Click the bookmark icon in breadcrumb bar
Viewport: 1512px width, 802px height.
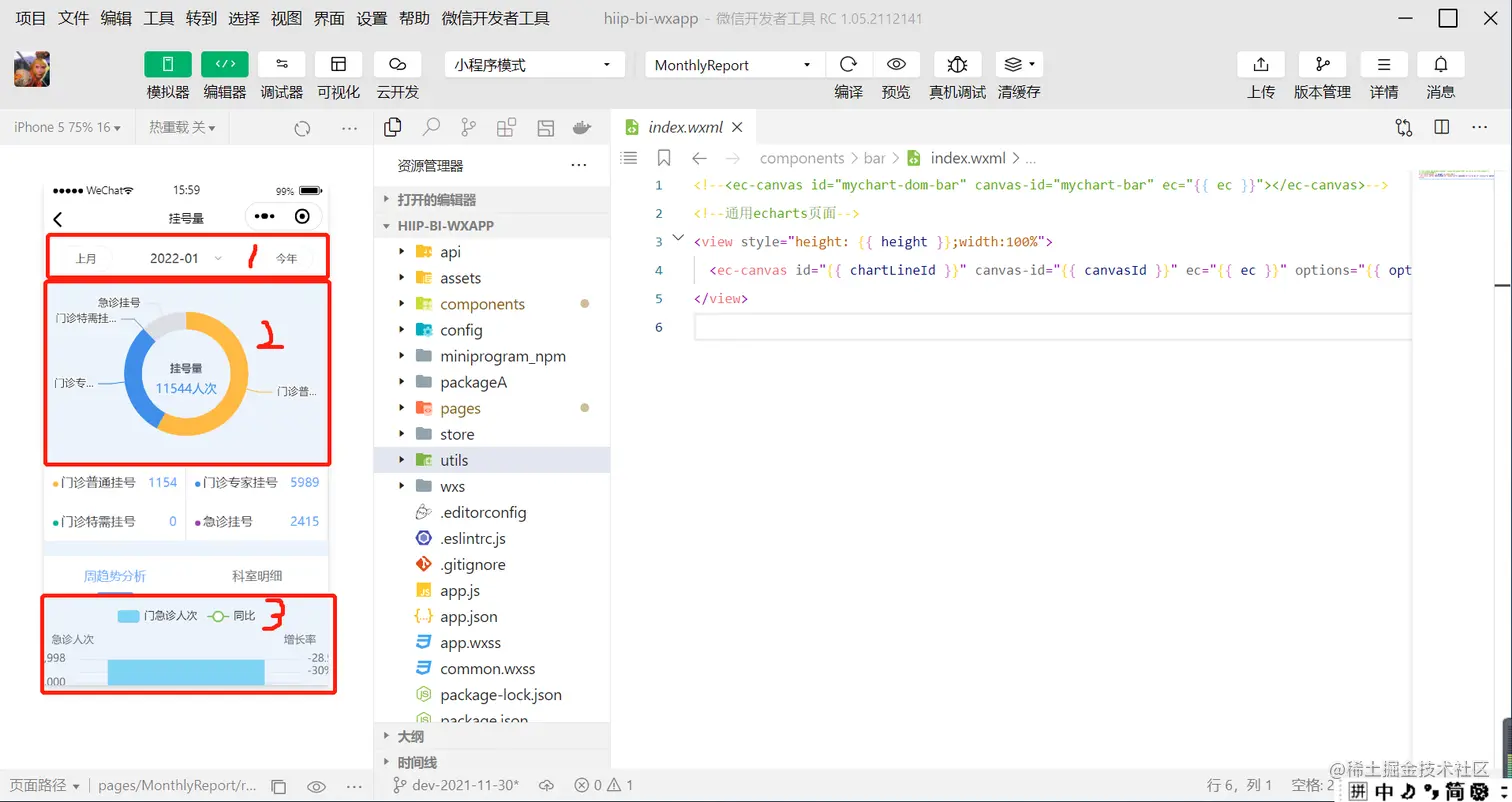(664, 158)
